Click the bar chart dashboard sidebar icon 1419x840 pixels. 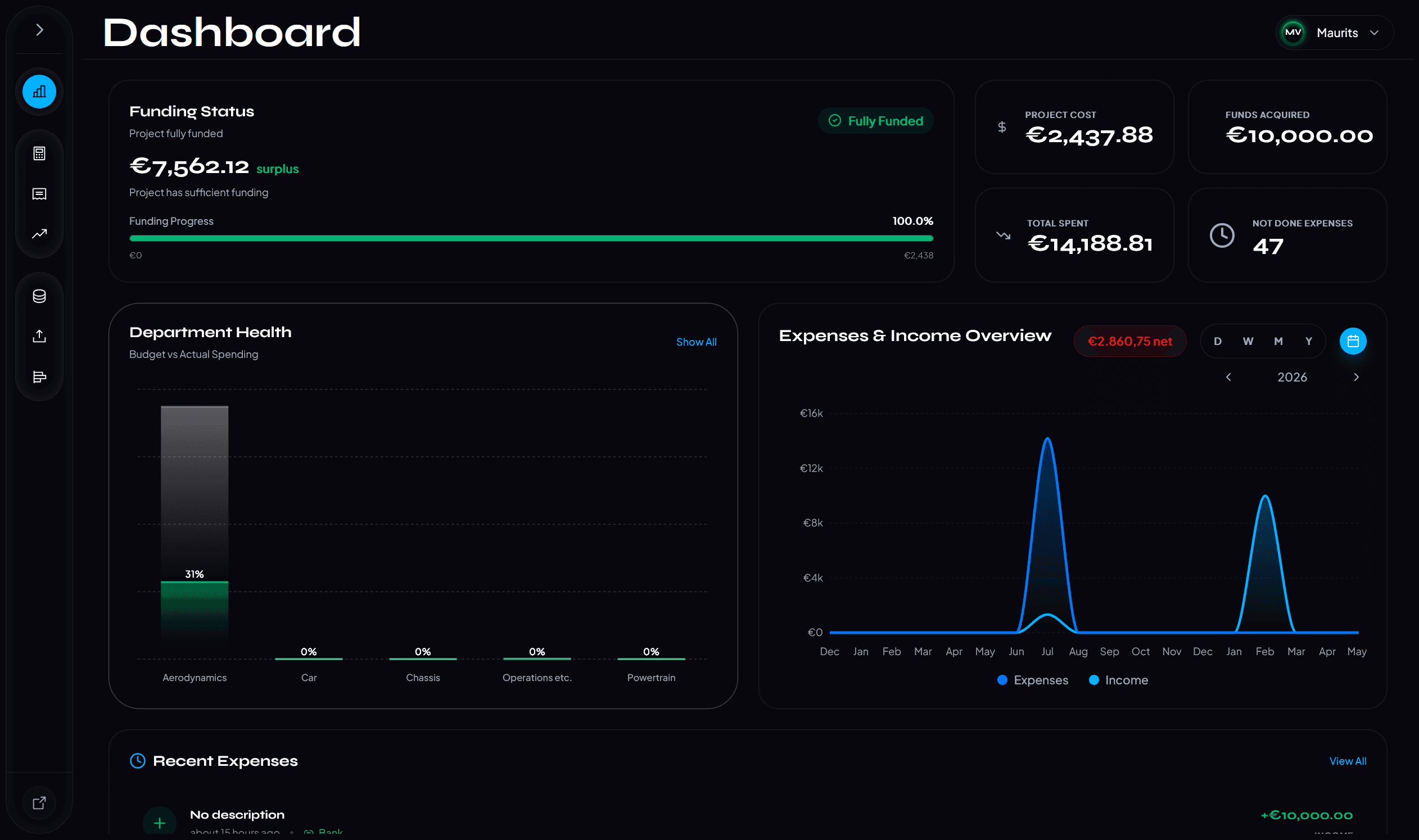pyautogui.click(x=39, y=92)
